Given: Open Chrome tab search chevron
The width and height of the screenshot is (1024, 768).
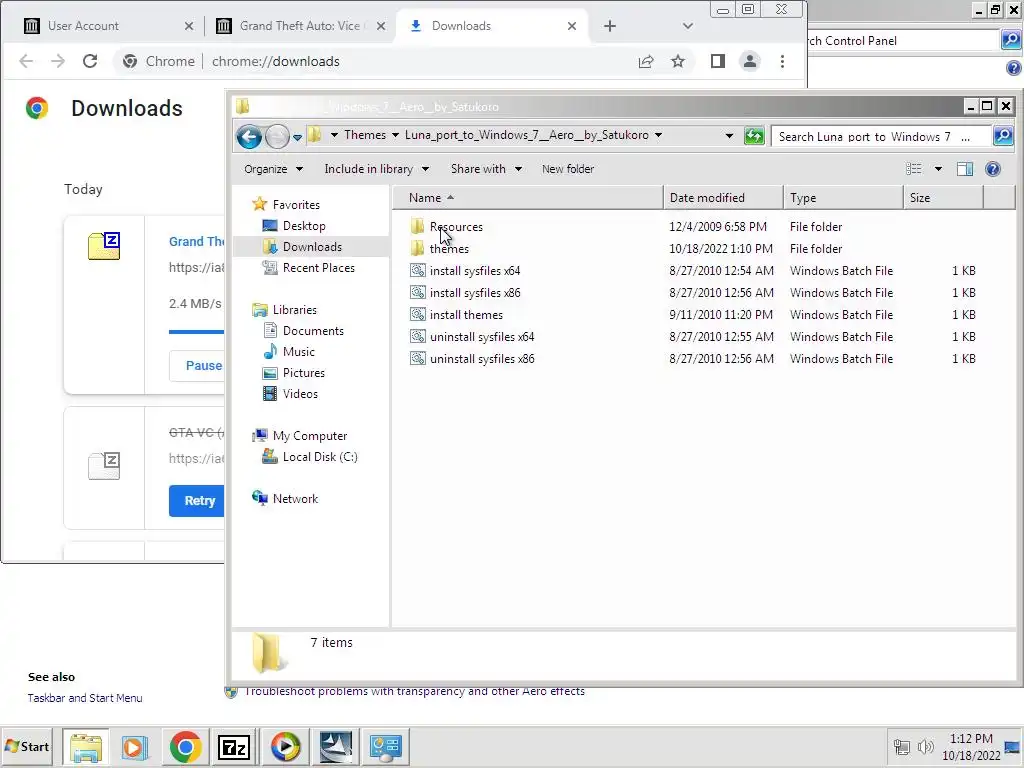Looking at the screenshot, I should (x=687, y=26).
